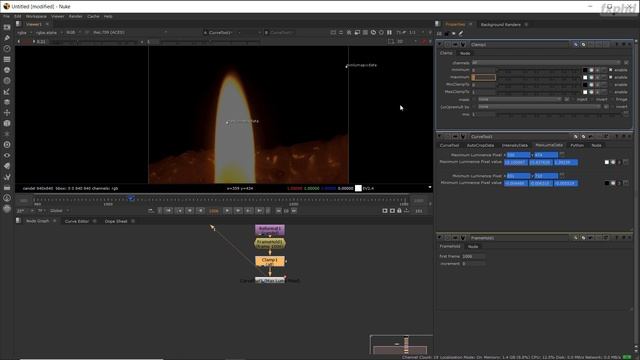This screenshot has height=360, width=640.
Task: Pause viewer updates with the pause icon
Action: pos(389,32)
